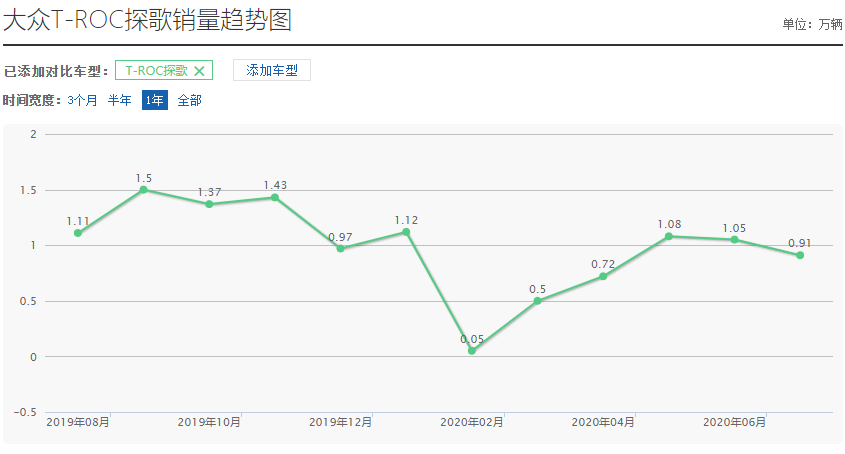Select the 1年 time range
Viewport: 845px width, 454px height.
[x=155, y=100]
